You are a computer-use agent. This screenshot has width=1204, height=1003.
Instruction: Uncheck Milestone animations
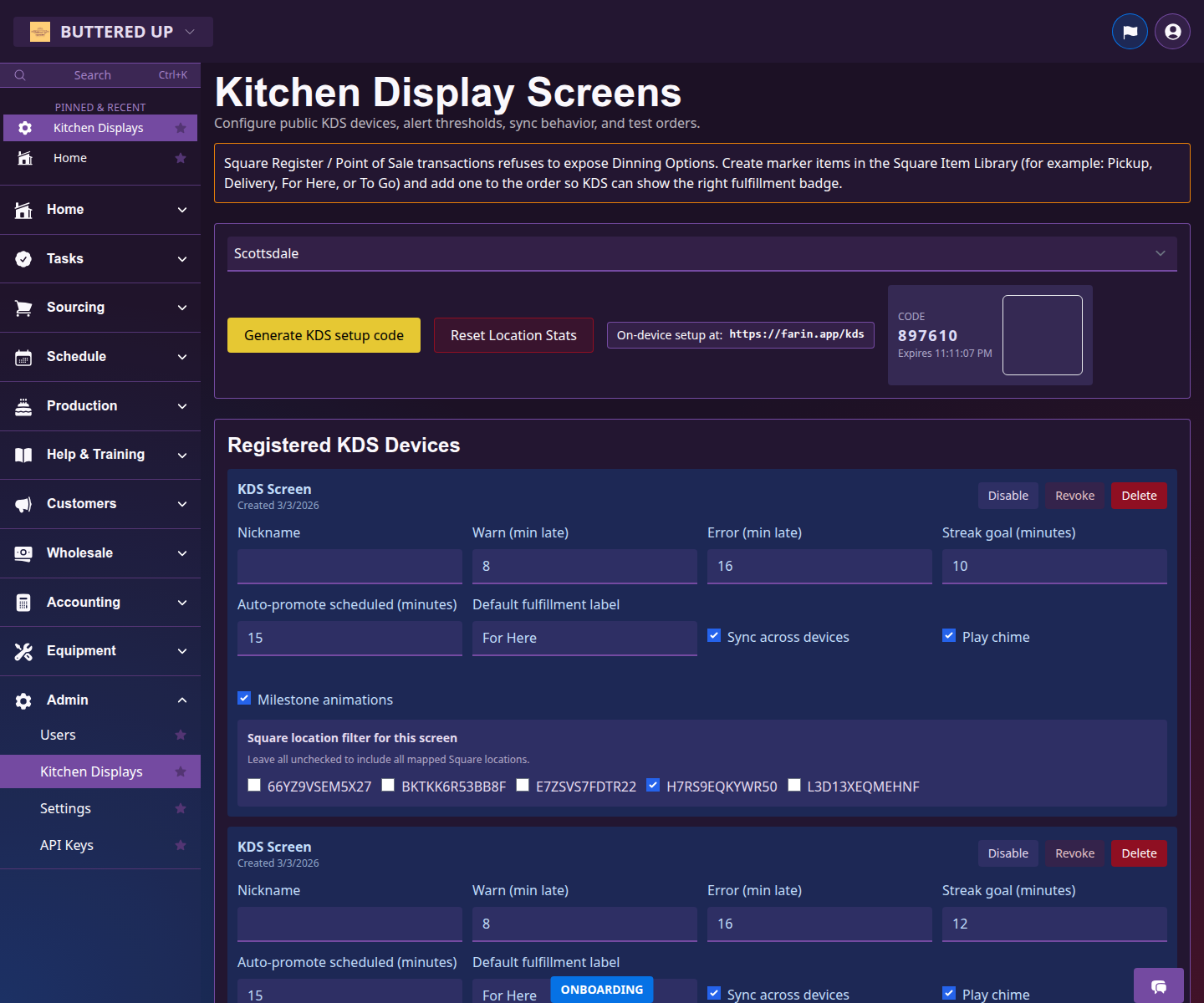[x=244, y=698]
